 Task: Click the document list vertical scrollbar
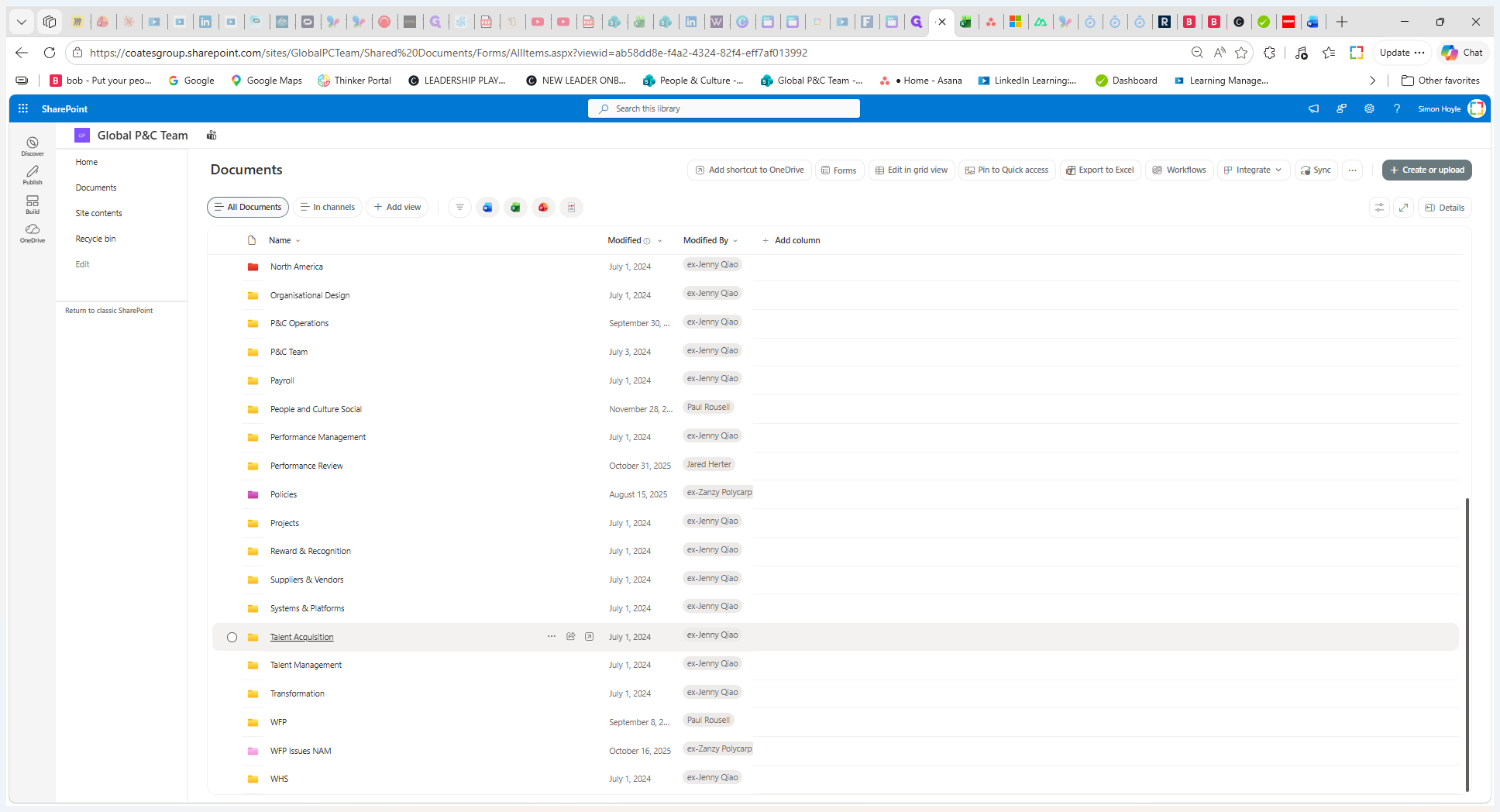point(1467,645)
